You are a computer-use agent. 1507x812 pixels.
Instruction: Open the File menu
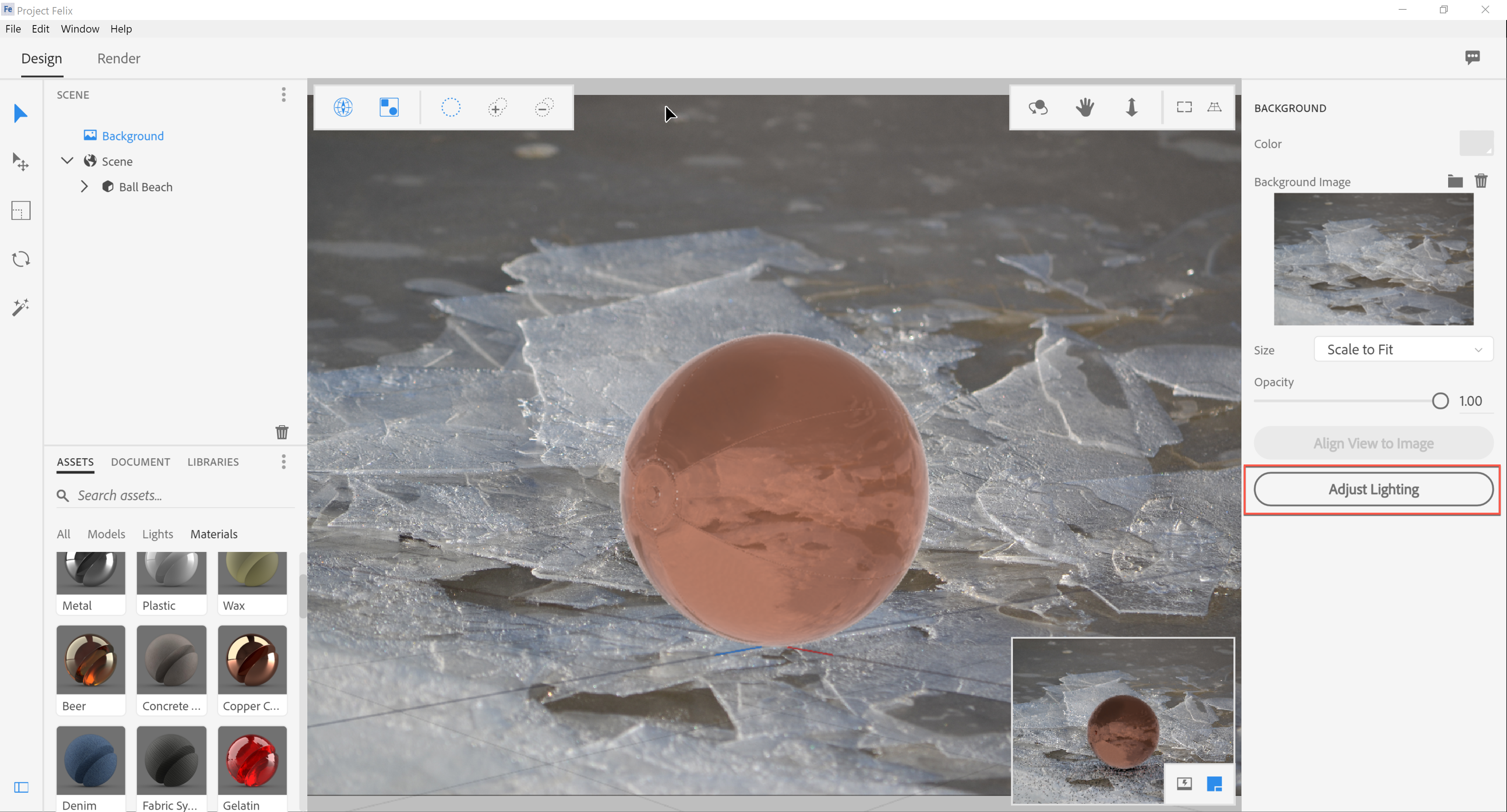click(x=13, y=29)
